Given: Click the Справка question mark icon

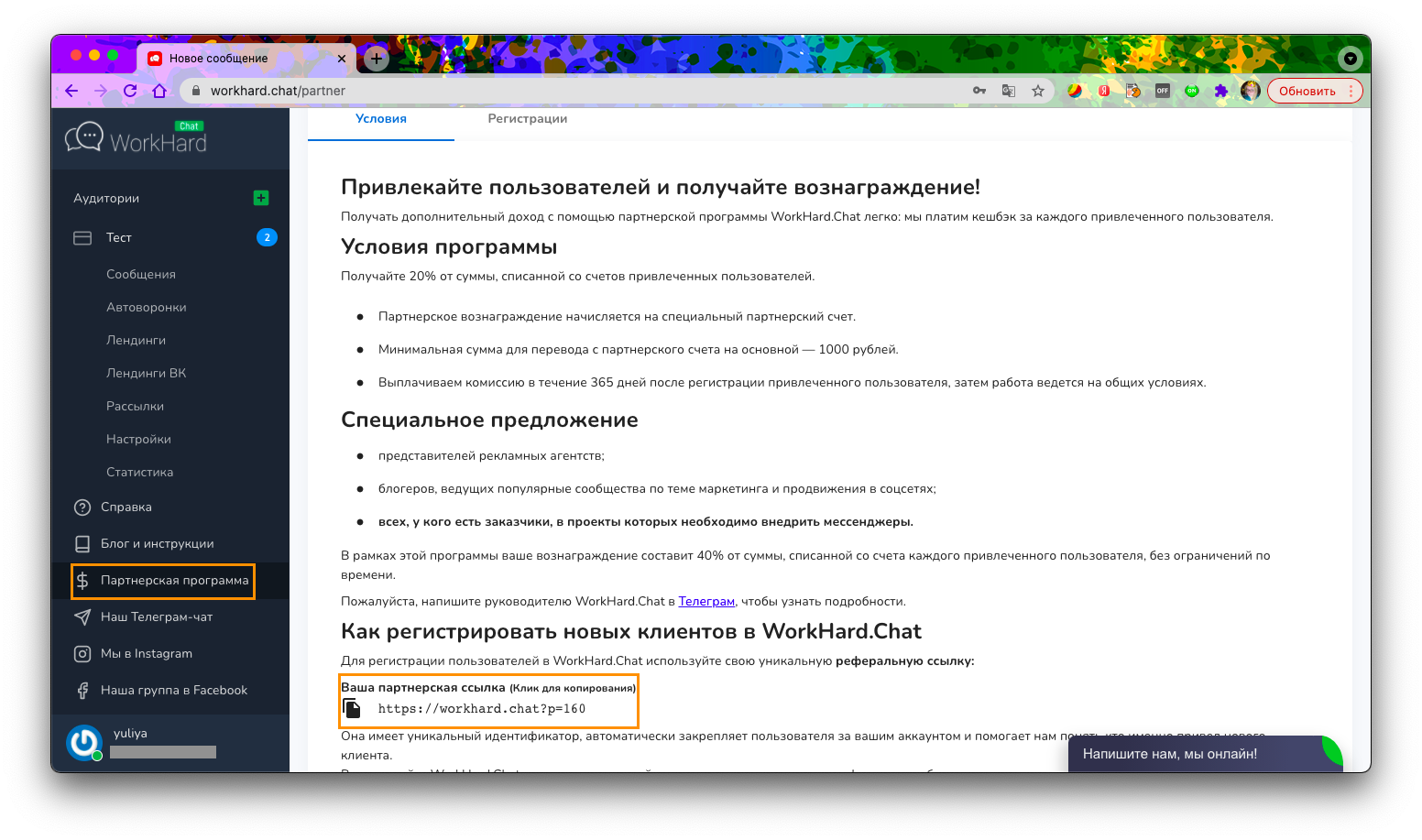Looking at the screenshot, I should click(x=82, y=507).
